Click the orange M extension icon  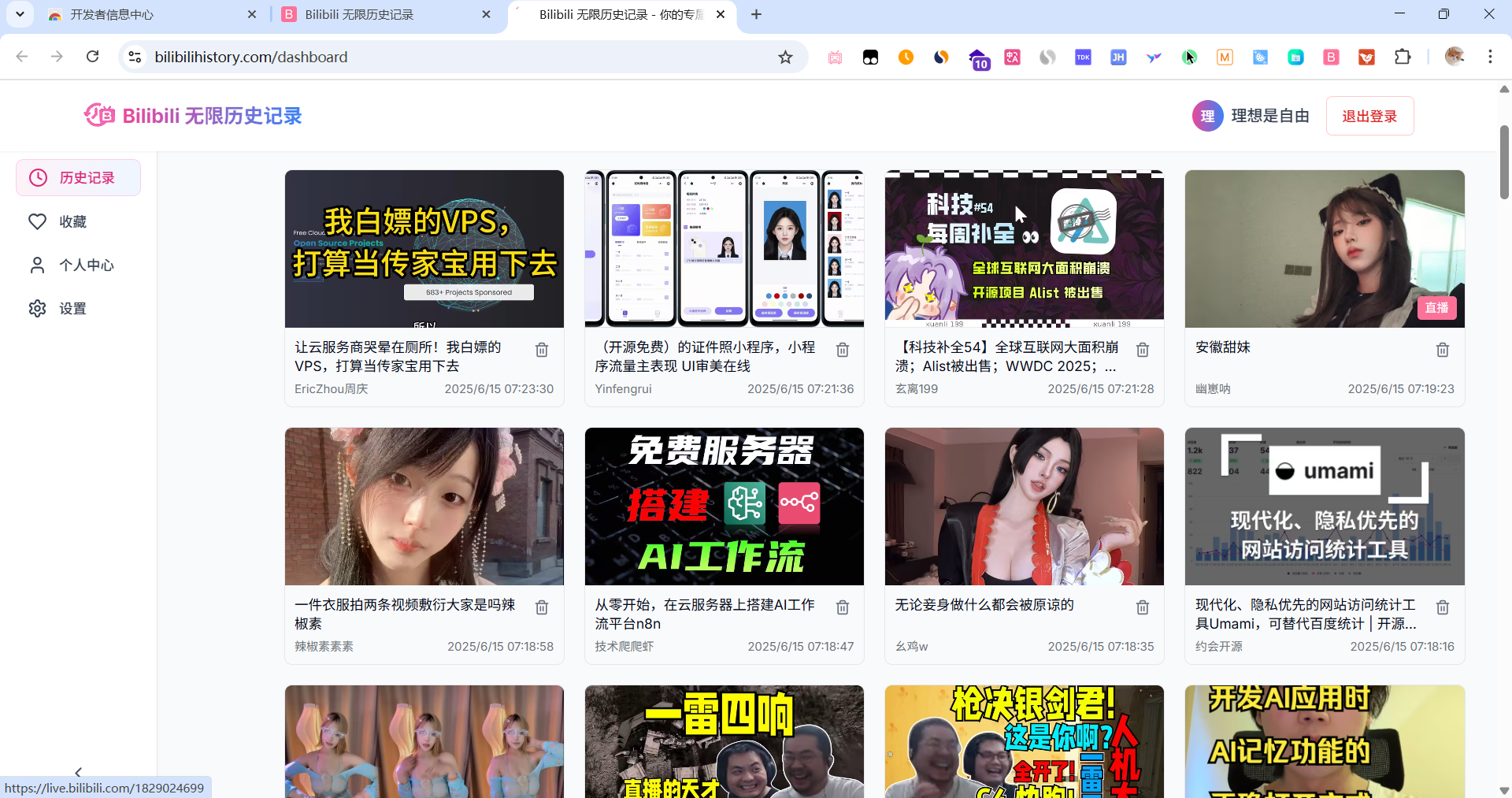click(1225, 57)
